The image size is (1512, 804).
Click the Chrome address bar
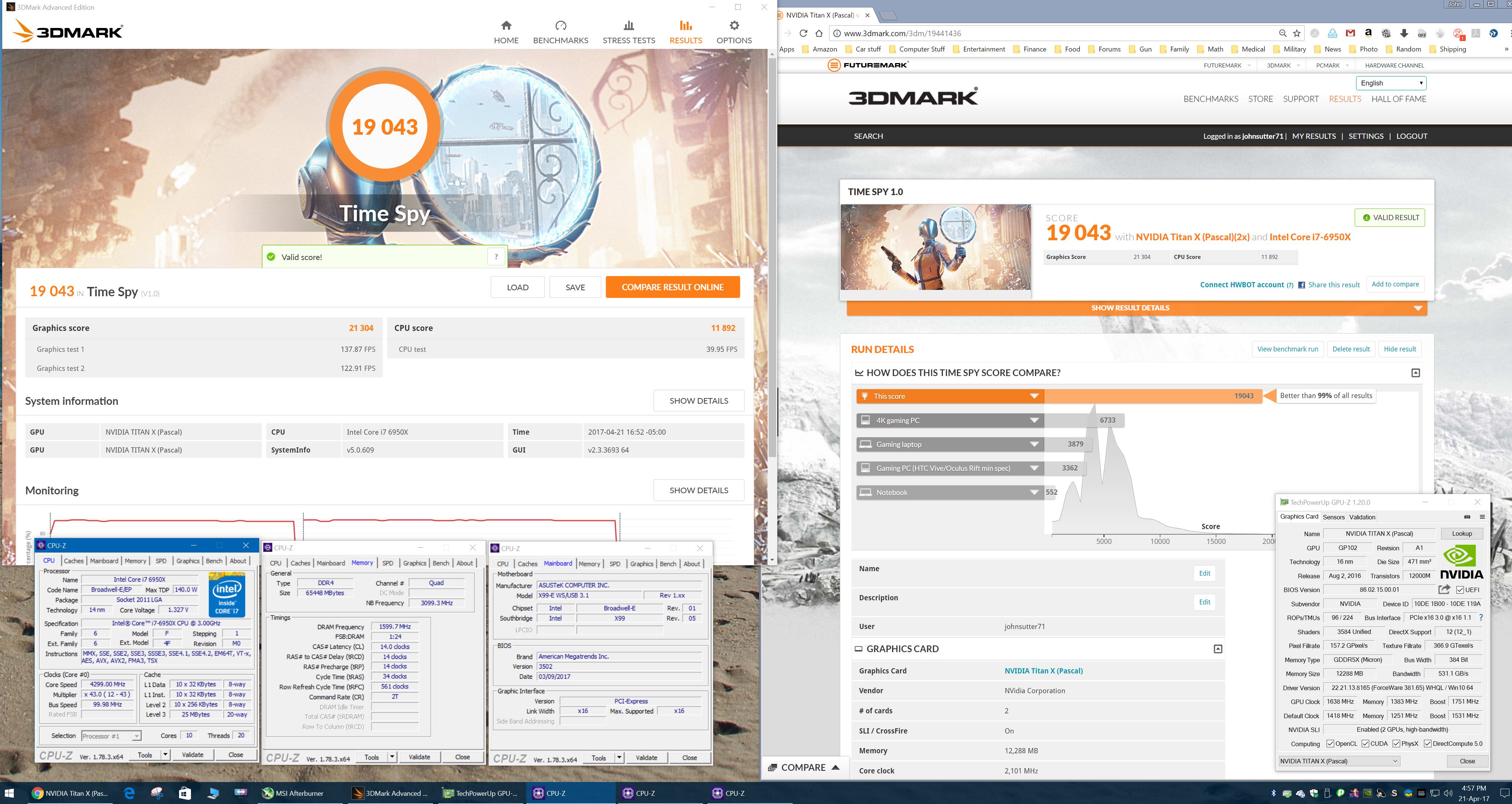1057,34
